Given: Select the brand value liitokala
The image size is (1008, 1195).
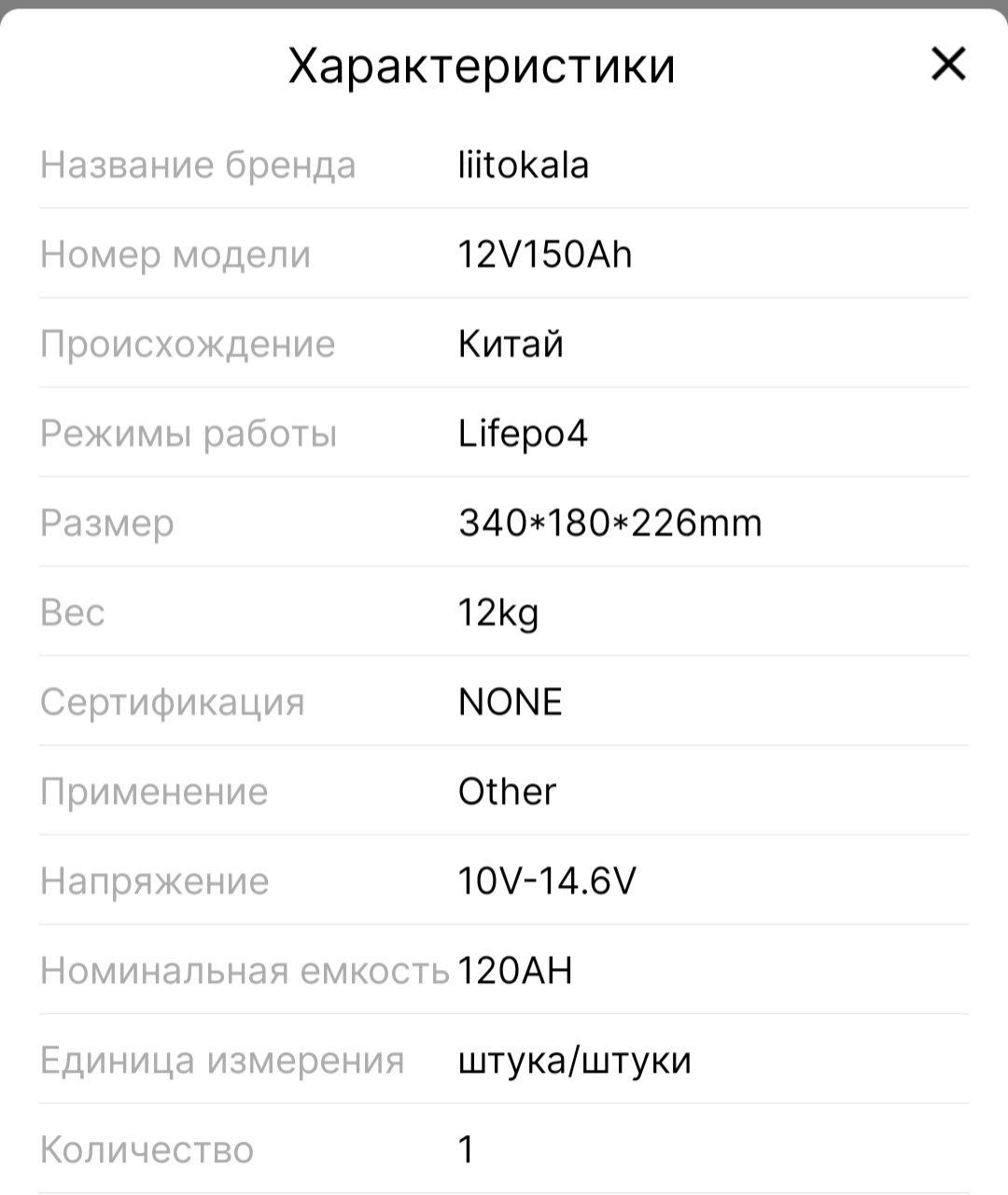Looking at the screenshot, I should (x=524, y=165).
